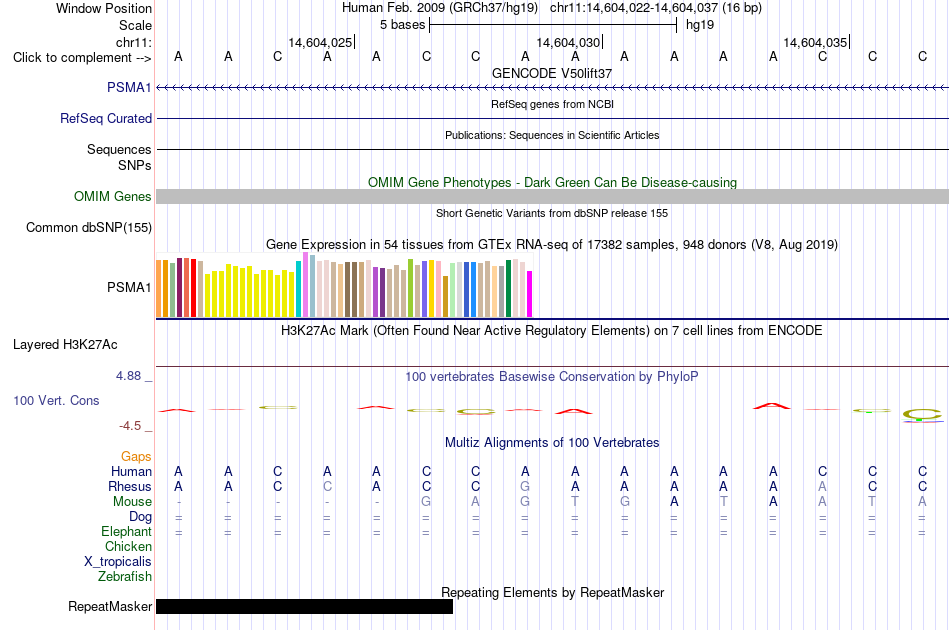Click the Common dbSNP(155) track label
This screenshot has width=950, height=630.
coord(88,227)
